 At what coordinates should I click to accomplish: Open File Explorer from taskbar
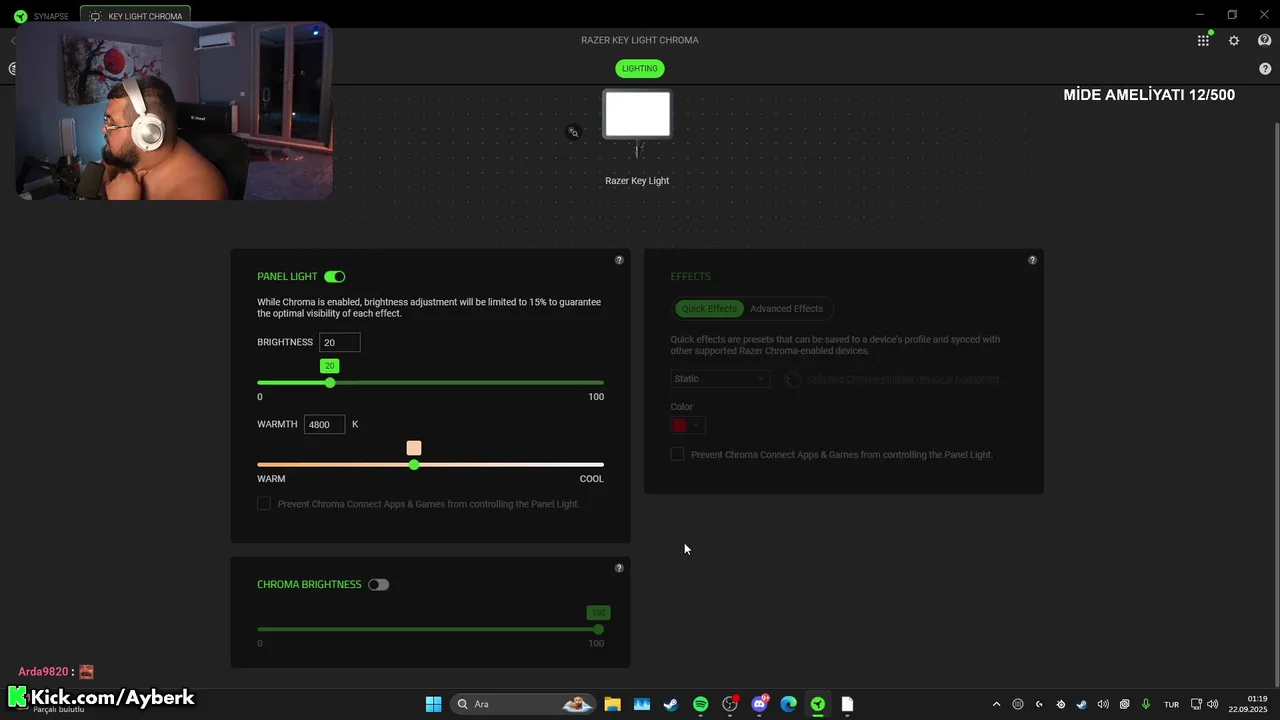pyautogui.click(x=613, y=704)
